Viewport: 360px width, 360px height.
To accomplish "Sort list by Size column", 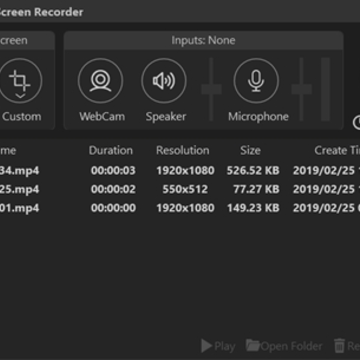I will pyautogui.click(x=250, y=150).
